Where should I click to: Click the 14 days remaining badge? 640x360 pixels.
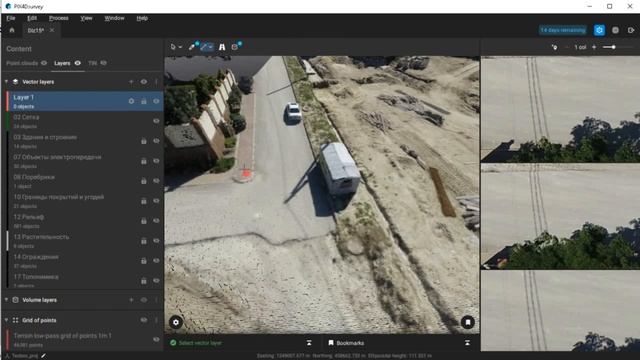563,30
